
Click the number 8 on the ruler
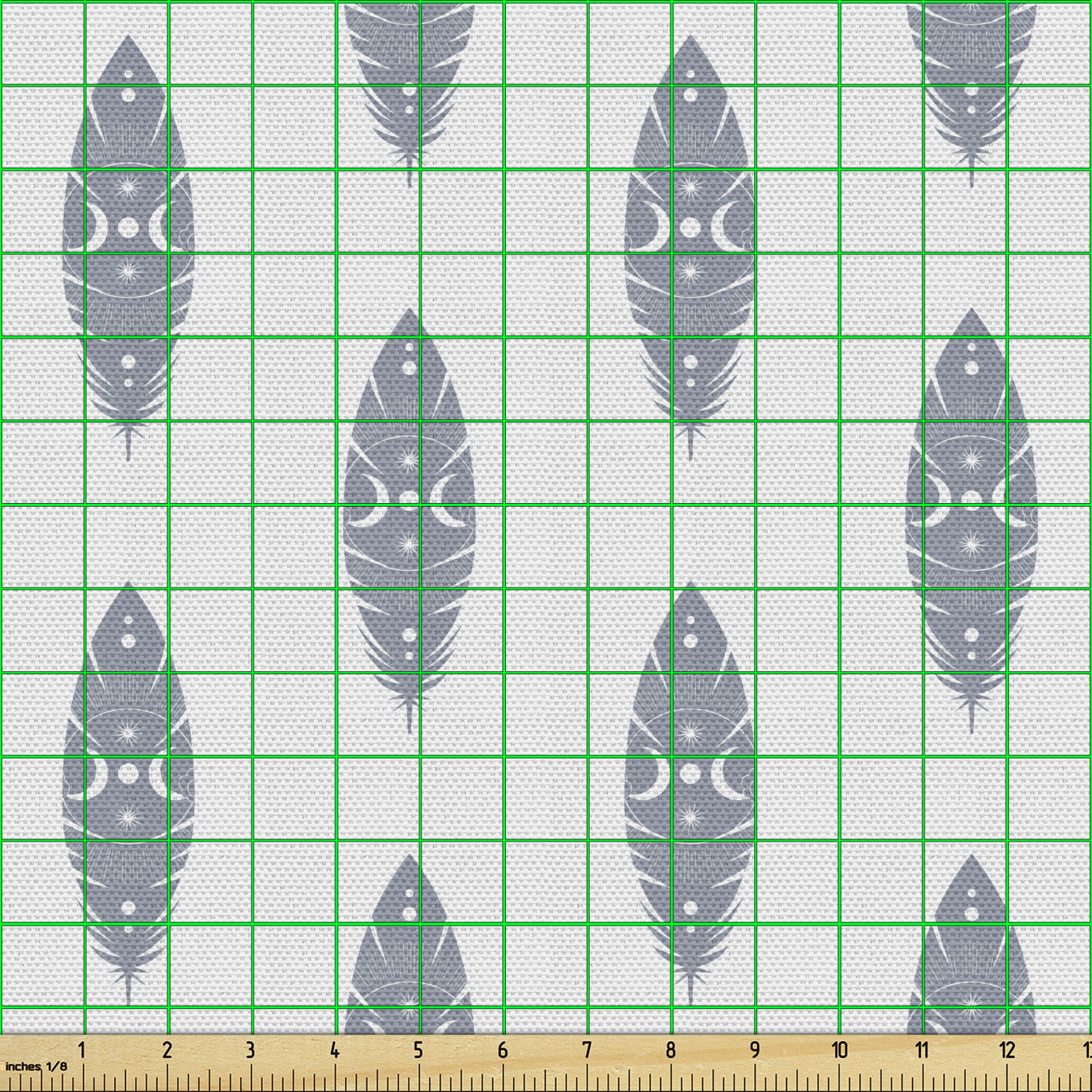670,1051
